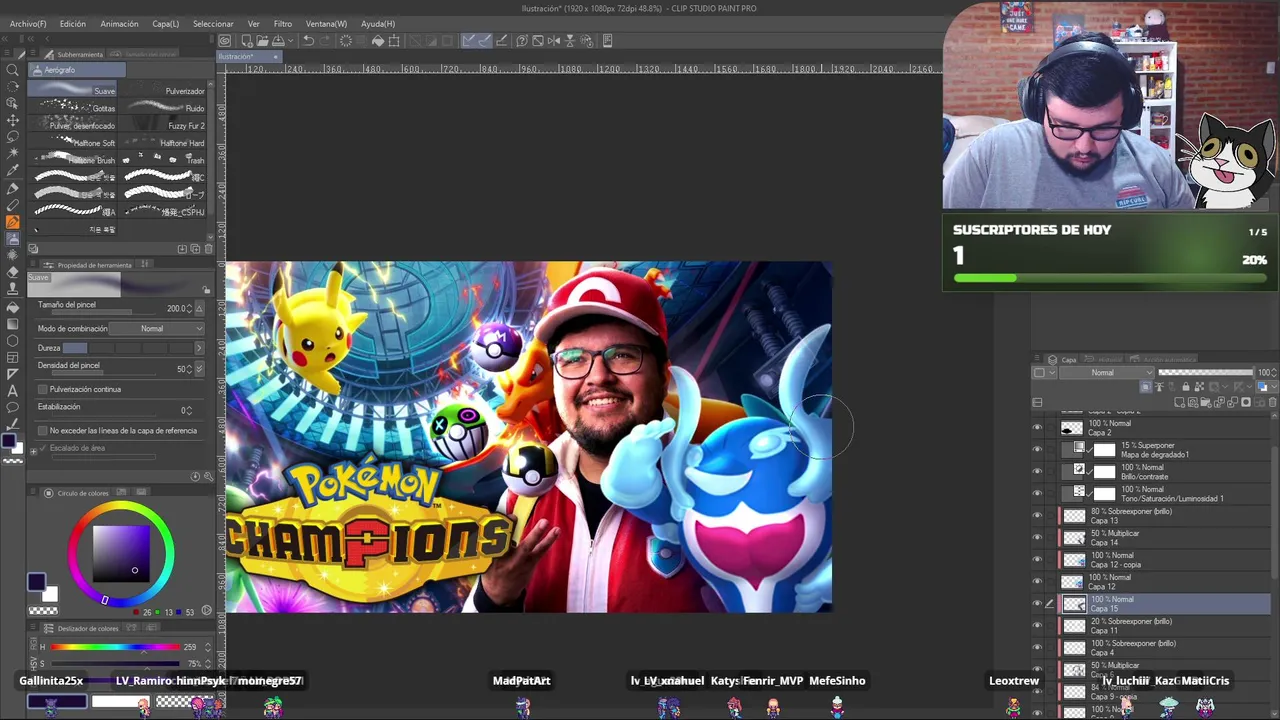Select the highlighted orange Airbrush tool
Image resolution: width=1280 pixels, height=720 pixels.
click(13, 222)
